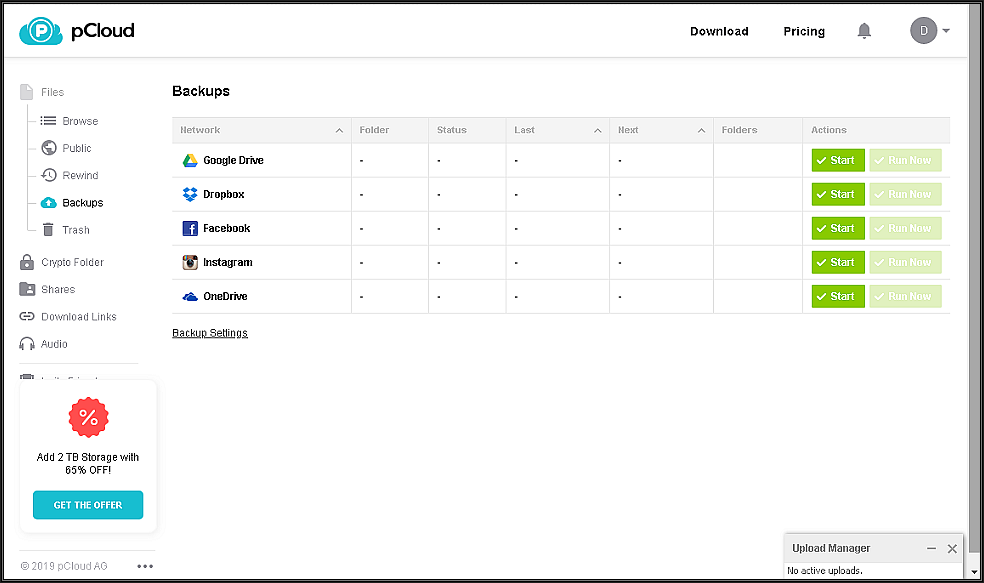Click the Rewind clock icon
984x583 pixels.
[x=49, y=175]
